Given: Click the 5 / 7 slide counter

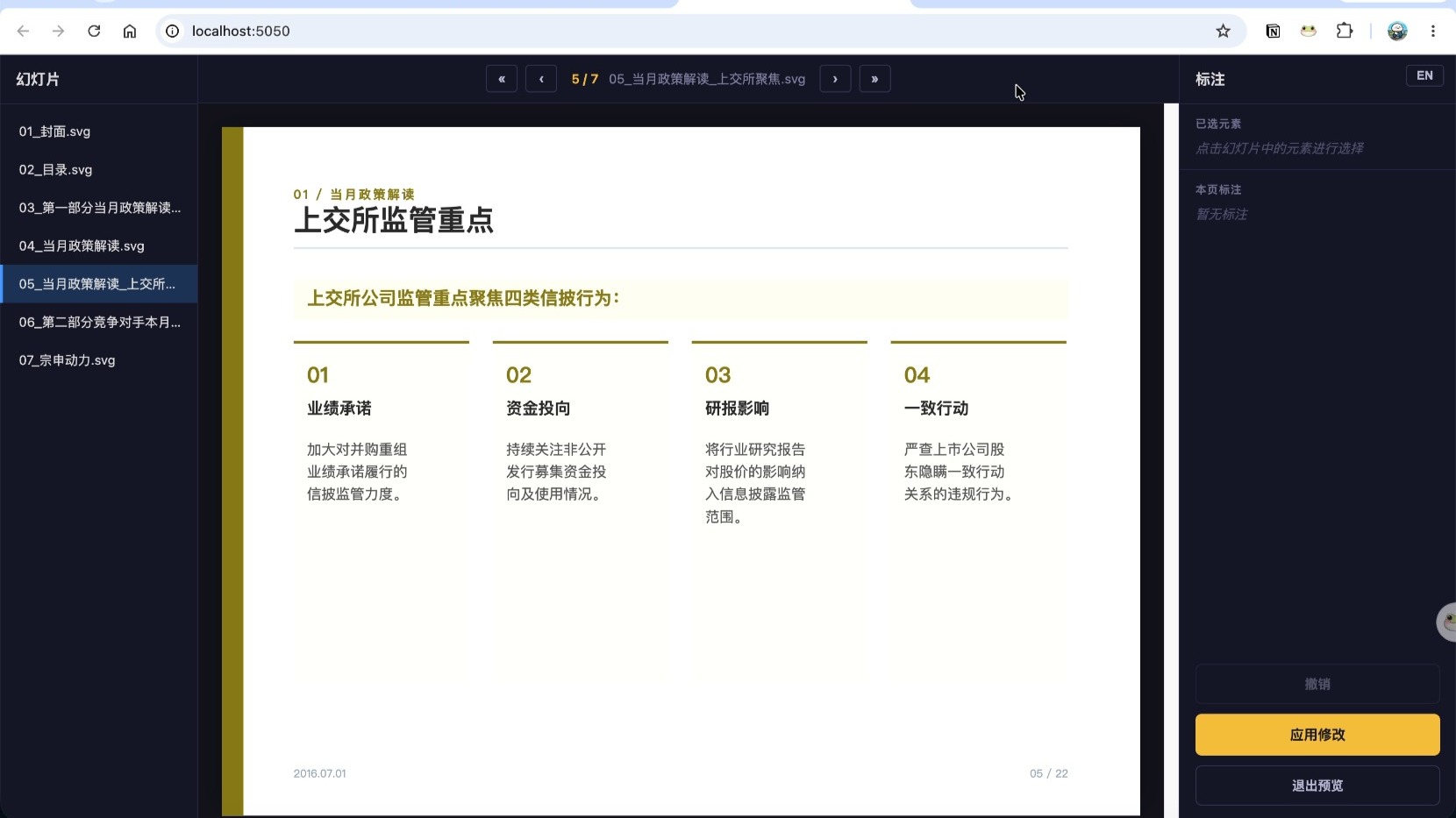Looking at the screenshot, I should [584, 79].
